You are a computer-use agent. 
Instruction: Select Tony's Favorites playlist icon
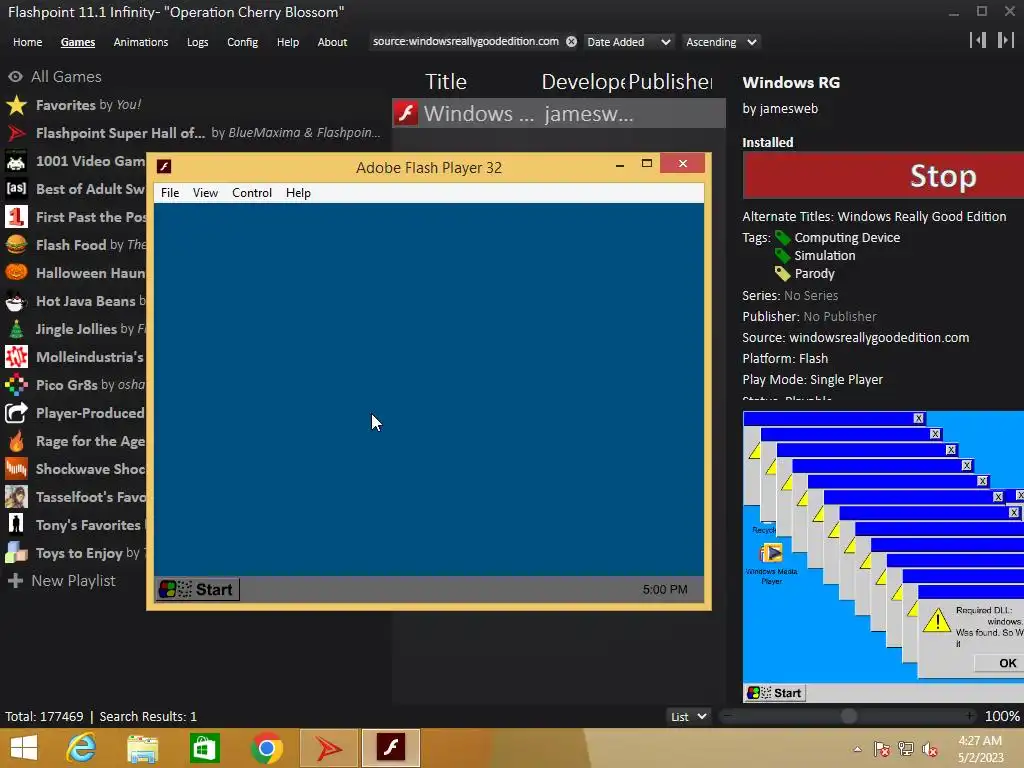(x=16, y=525)
